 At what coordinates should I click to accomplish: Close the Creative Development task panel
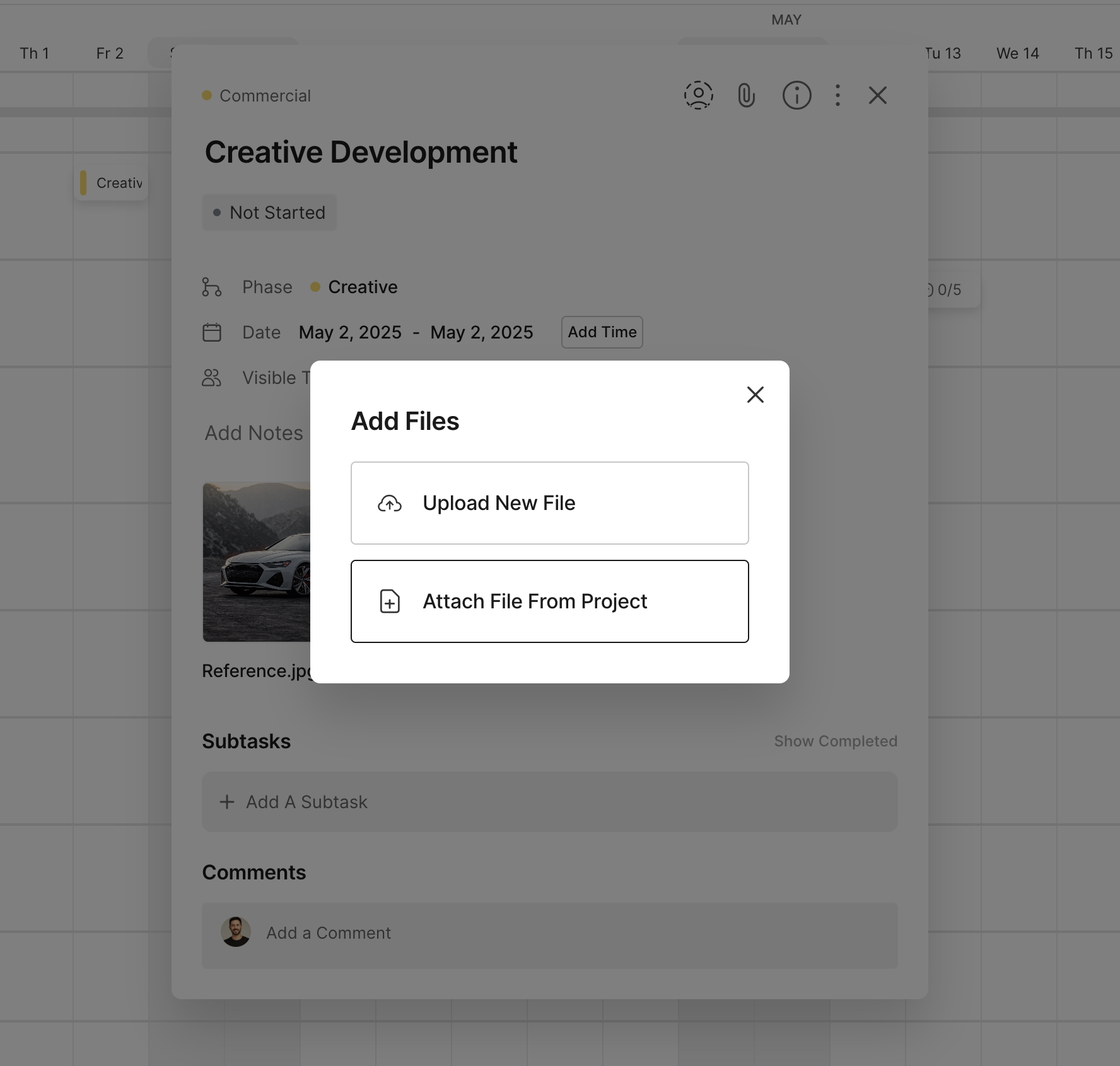coord(877,96)
